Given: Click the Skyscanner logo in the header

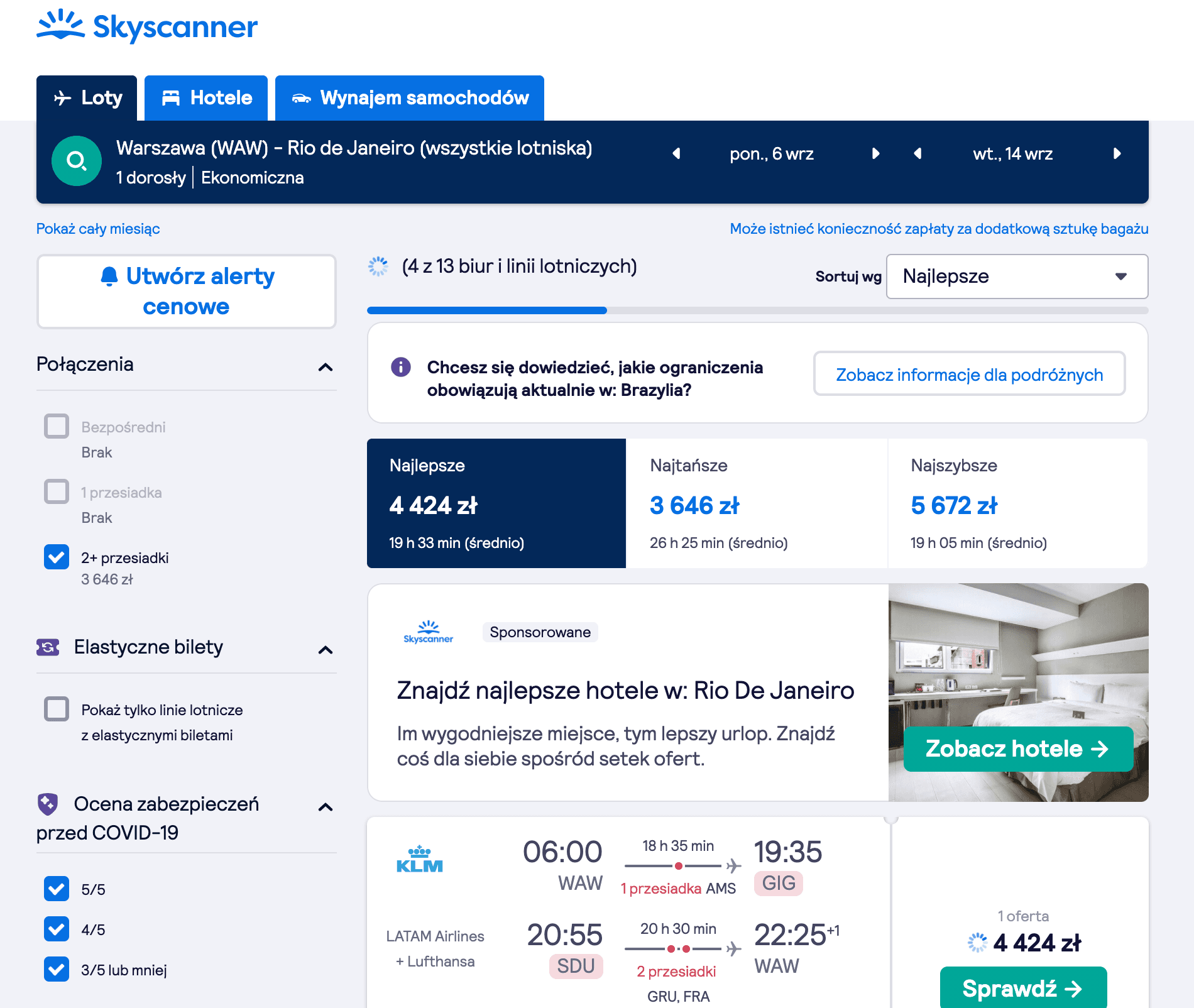Looking at the screenshot, I should [x=147, y=26].
